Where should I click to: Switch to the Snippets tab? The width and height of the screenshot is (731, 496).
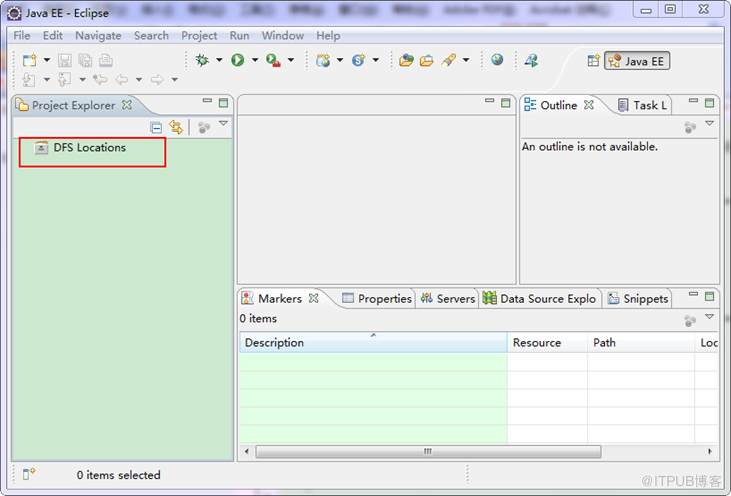[x=639, y=299]
